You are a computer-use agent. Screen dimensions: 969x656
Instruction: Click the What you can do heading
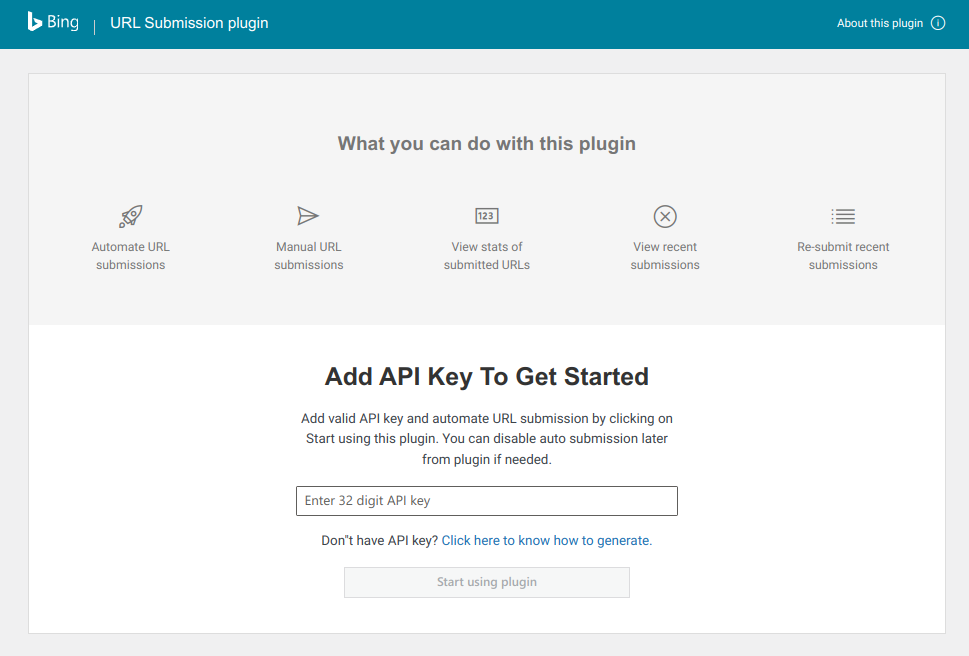pyautogui.click(x=487, y=143)
